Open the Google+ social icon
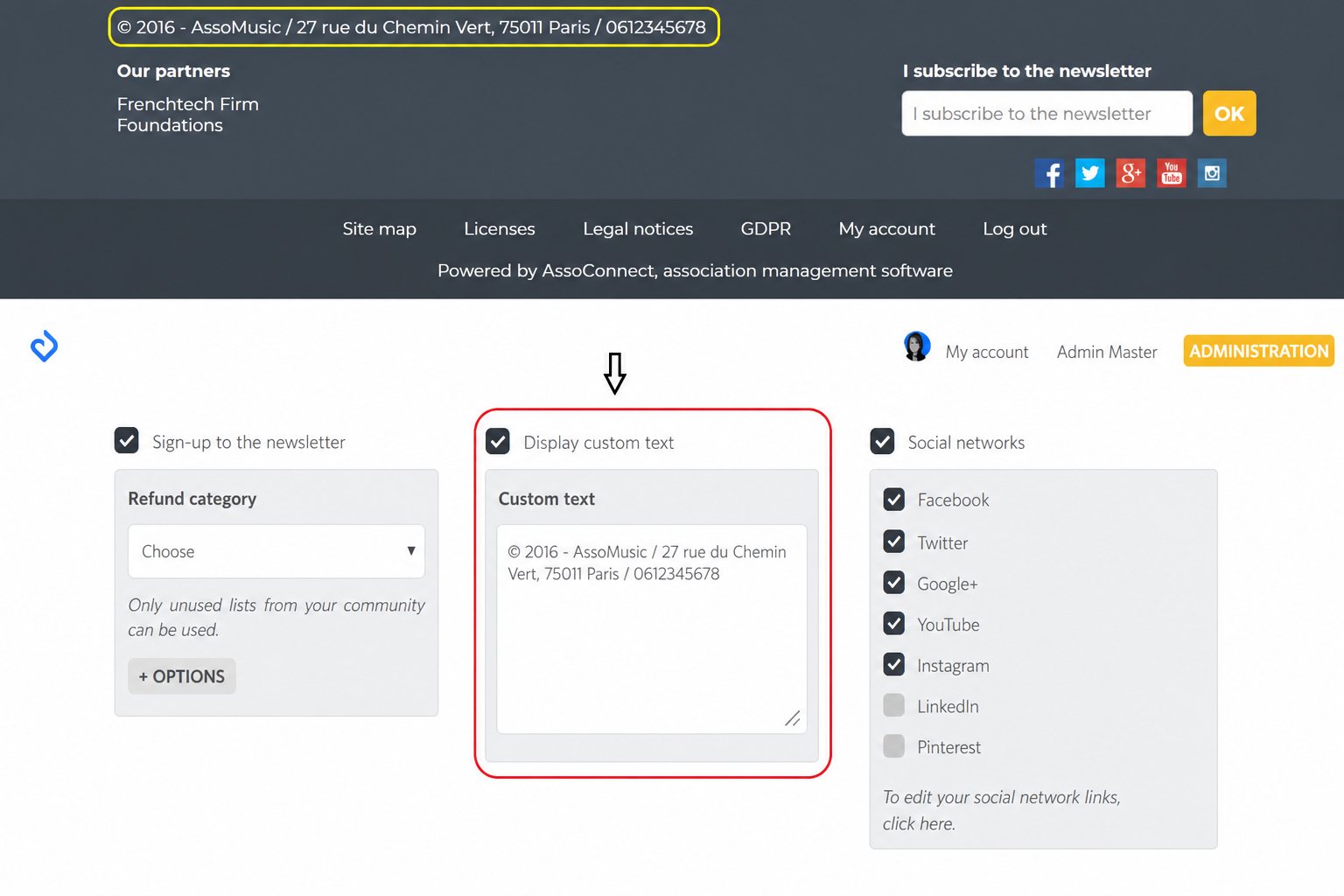The image size is (1344, 896). [x=1130, y=173]
